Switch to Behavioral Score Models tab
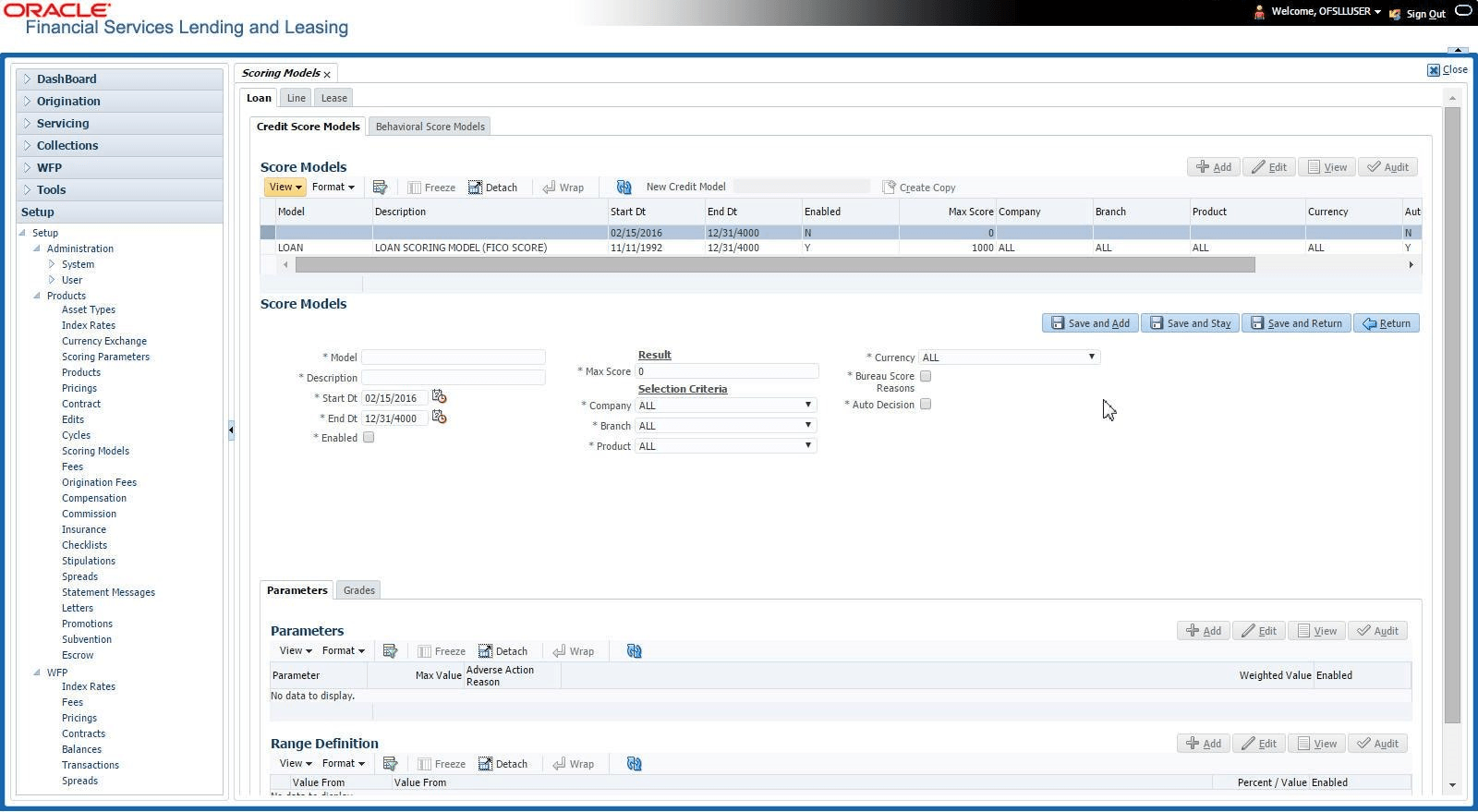 pos(430,127)
